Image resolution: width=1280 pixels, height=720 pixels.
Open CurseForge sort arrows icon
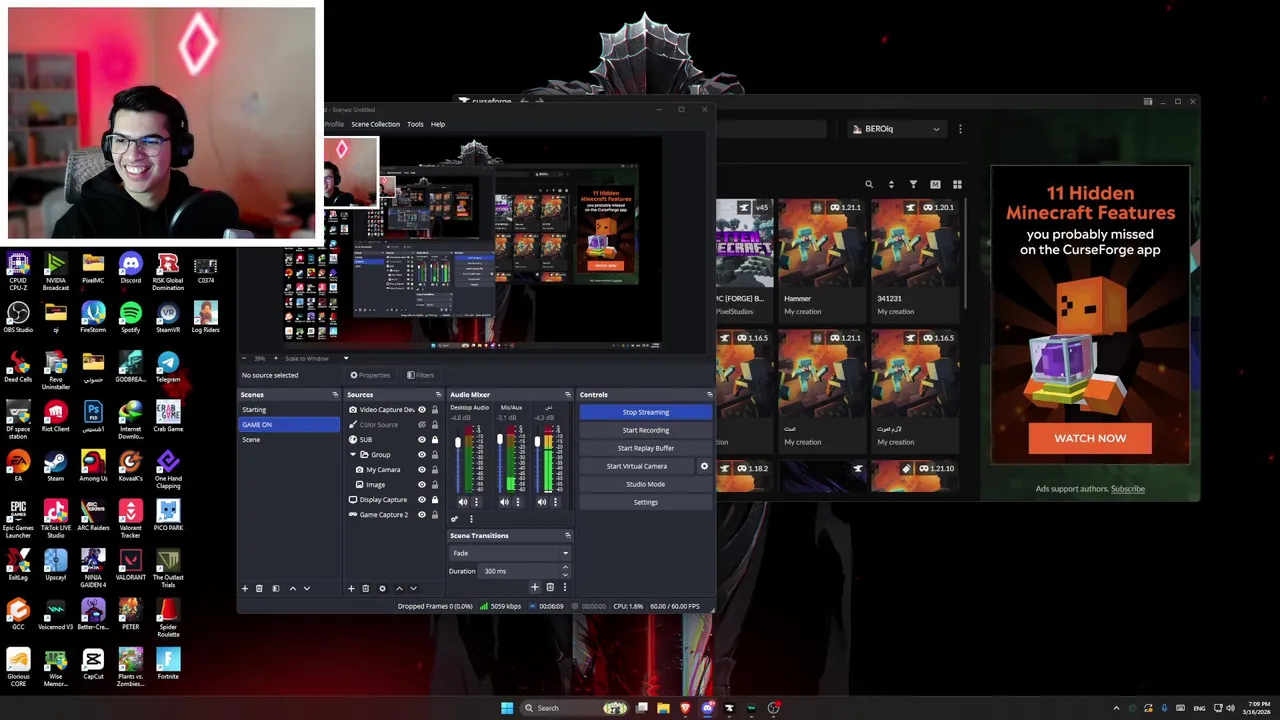(x=891, y=184)
